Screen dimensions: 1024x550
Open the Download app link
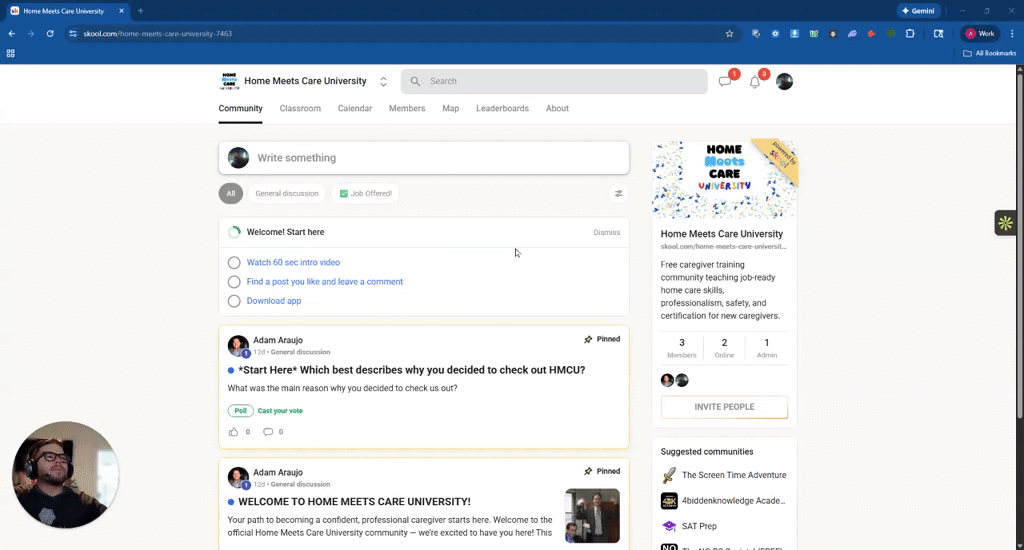coord(274,301)
